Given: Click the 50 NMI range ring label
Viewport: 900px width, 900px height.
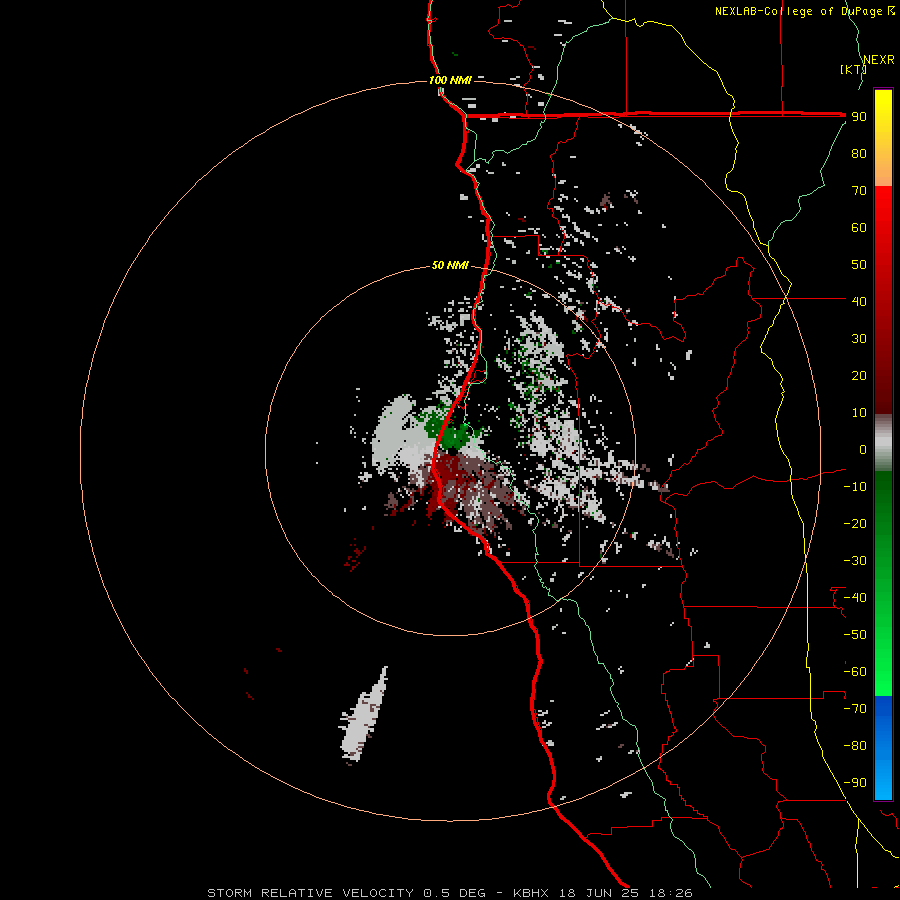Looking at the screenshot, I should [x=450, y=265].
